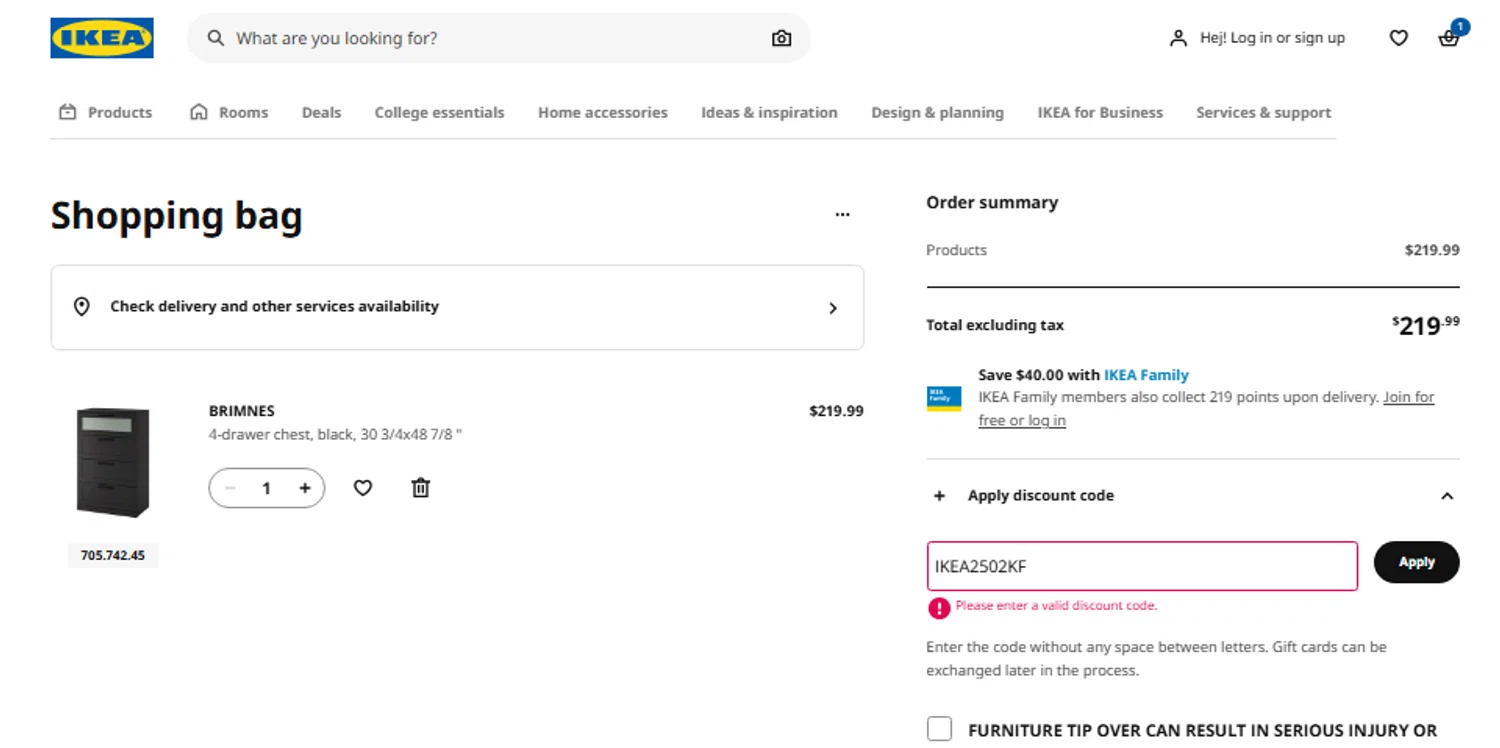Open IKEA for Business
Image resolution: width=1500 pixels, height=748 pixels.
click(x=1100, y=112)
